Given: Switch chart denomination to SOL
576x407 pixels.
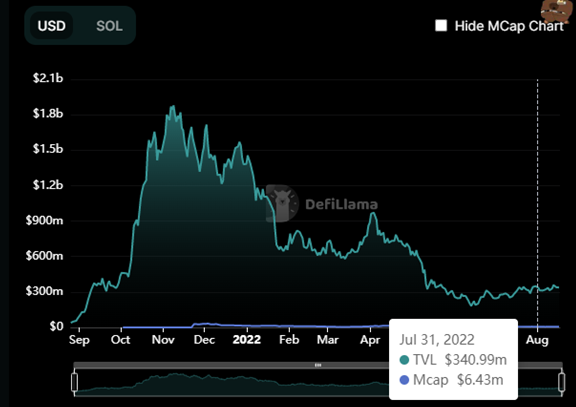Looking at the screenshot, I should (109, 26).
